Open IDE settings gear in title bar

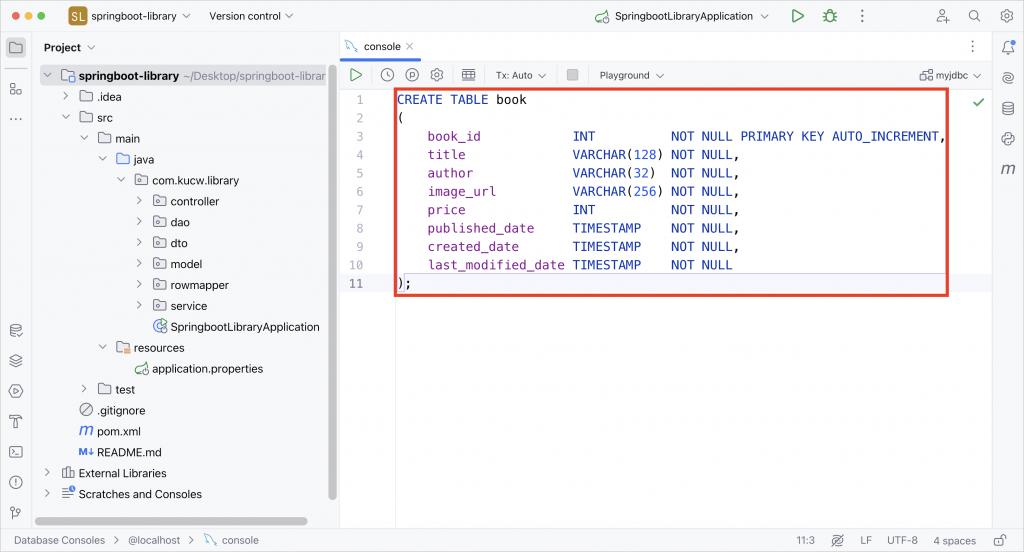point(1006,16)
